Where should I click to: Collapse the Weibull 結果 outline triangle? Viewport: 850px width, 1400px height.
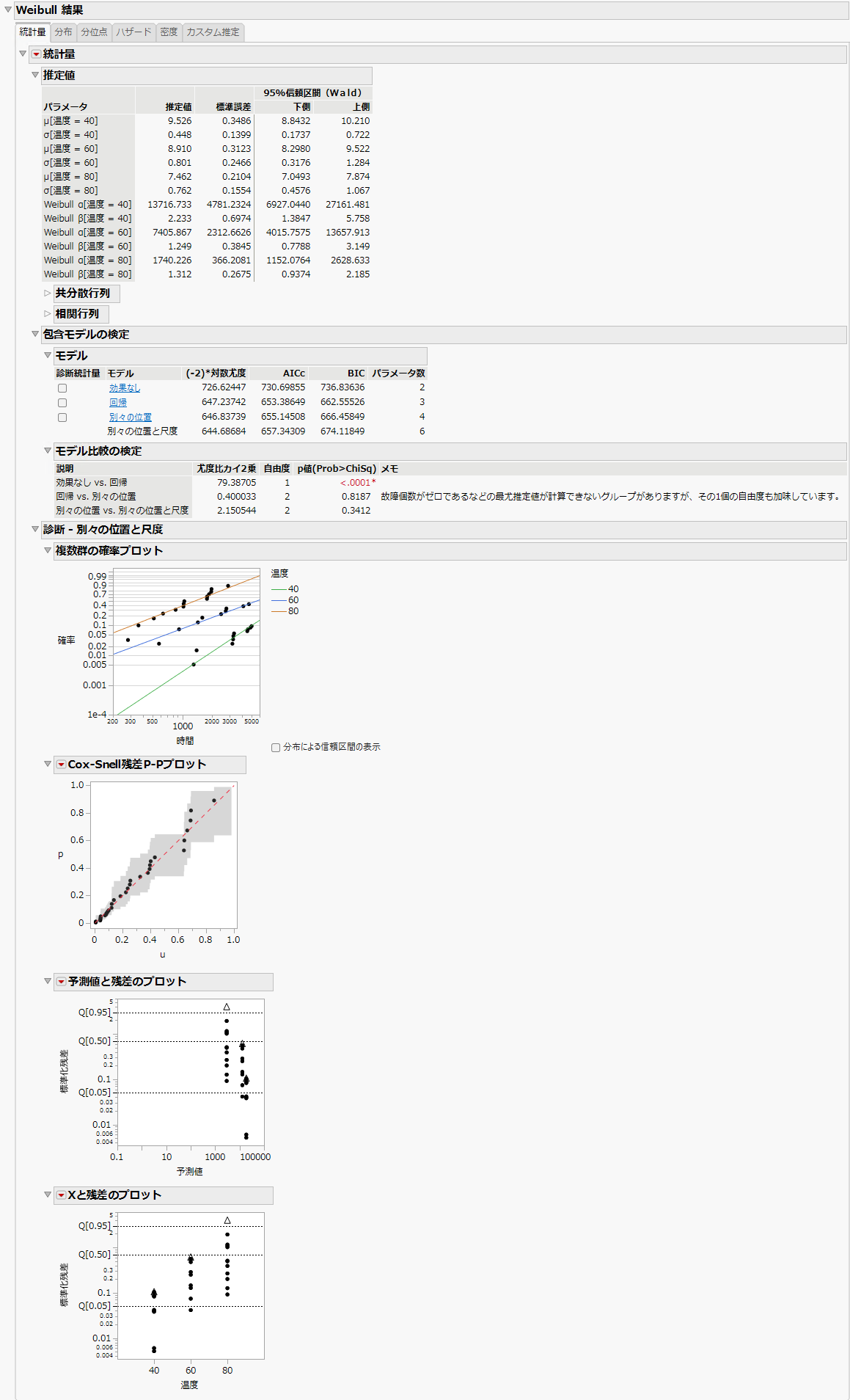(8, 10)
